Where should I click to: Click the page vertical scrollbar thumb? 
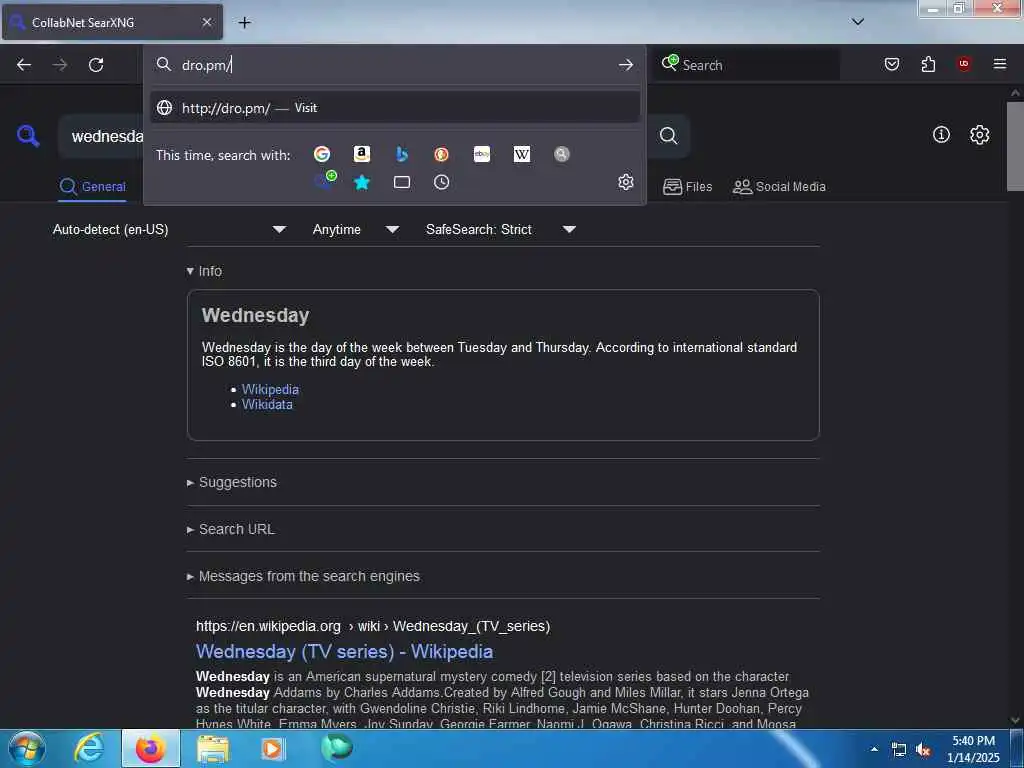(x=1015, y=145)
